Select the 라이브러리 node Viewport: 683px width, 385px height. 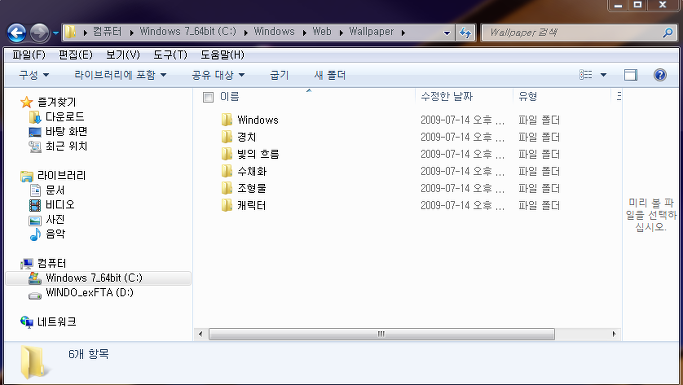(x=53, y=176)
